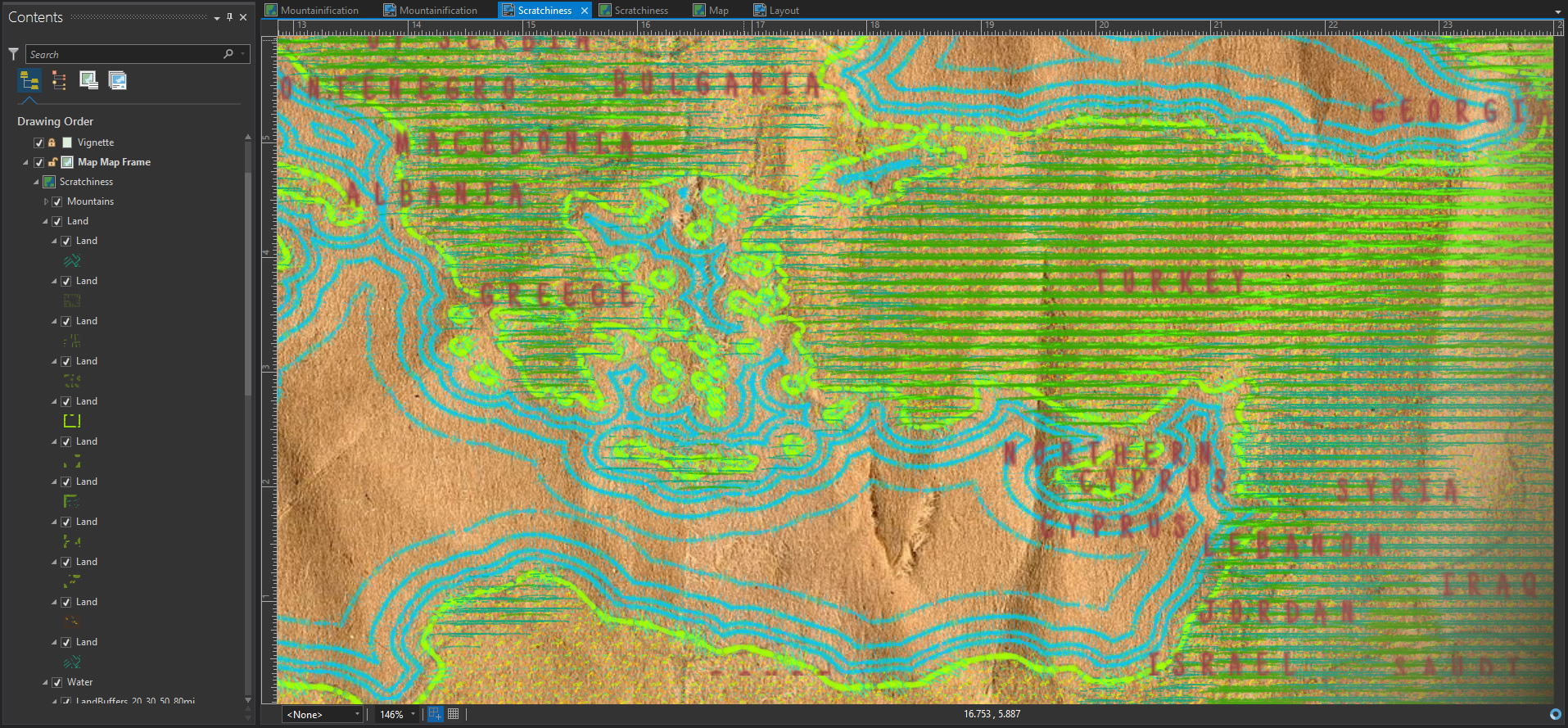1568x728 pixels.
Task: Switch to List By Element Type view
Action: pyautogui.click(x=59, y=80)
